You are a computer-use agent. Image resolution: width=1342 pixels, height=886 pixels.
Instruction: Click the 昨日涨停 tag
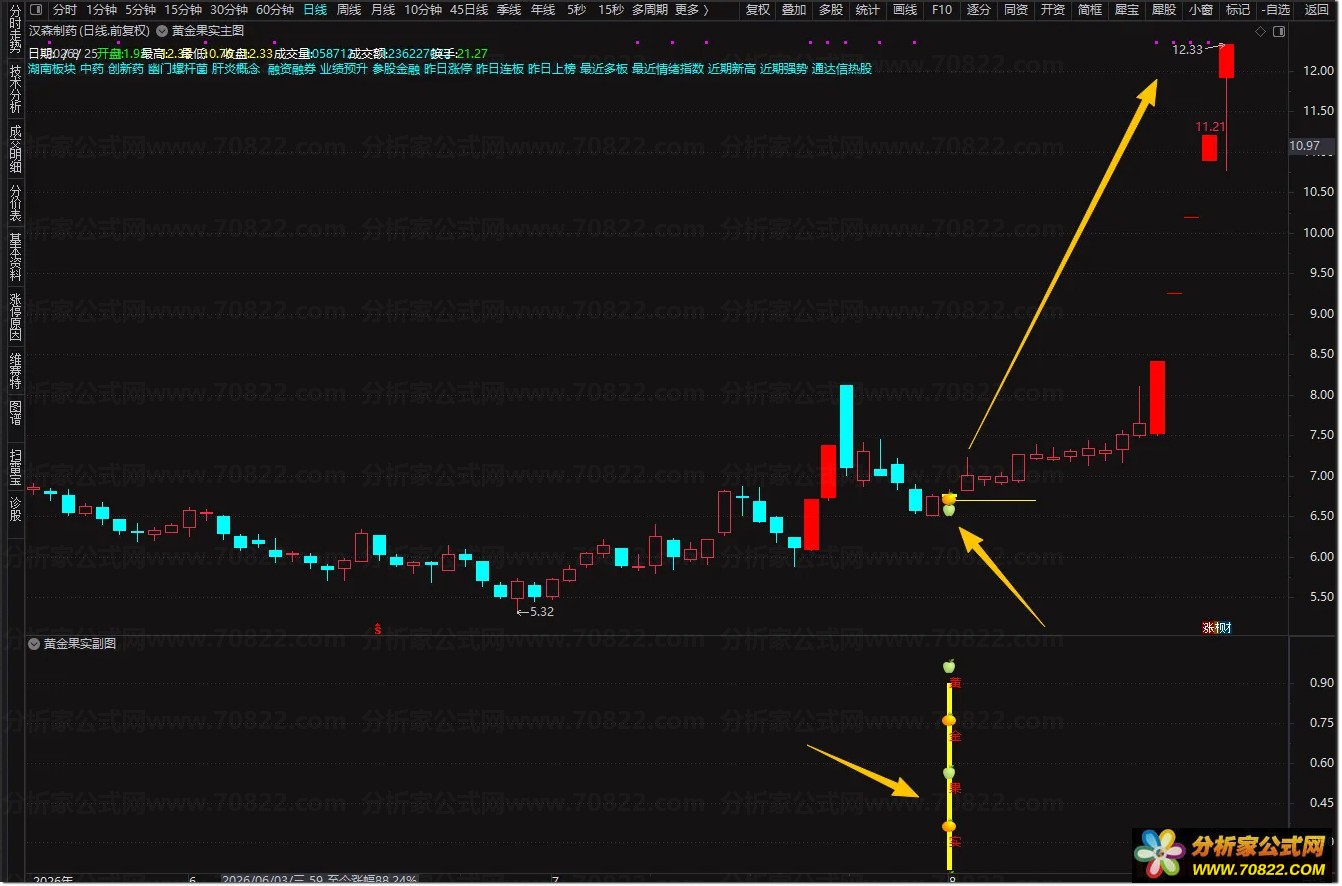point(448,69)
